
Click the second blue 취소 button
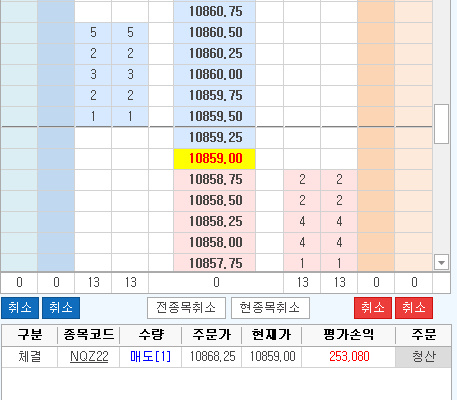tap(61, 308)
